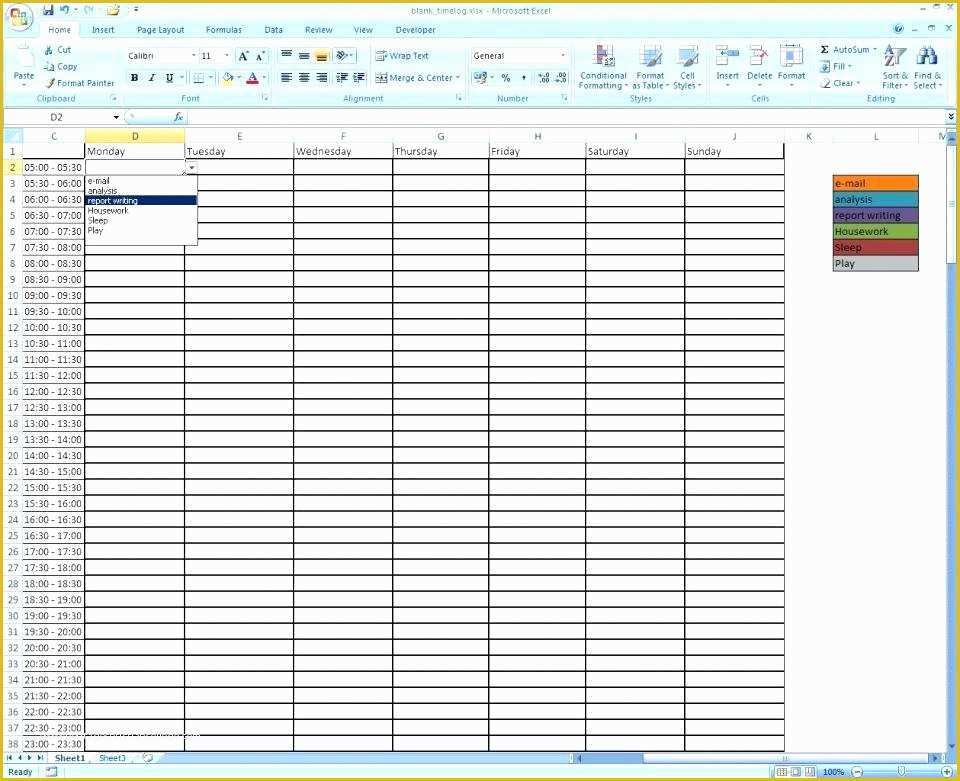Toggle Bold formatting
Image resolution: width=960 pixels, height=781 pixels.
click(x=134, y=78)
